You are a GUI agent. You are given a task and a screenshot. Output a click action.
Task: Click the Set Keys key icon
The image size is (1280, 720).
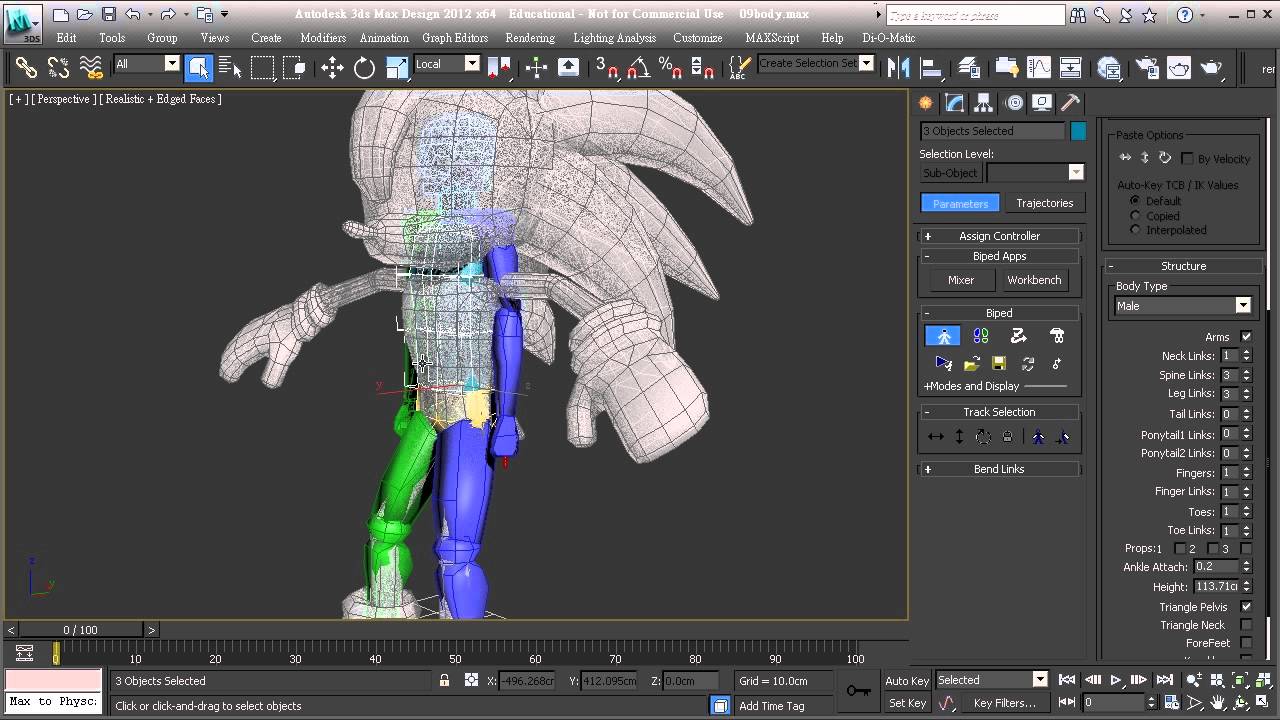(x=858, y=690)
